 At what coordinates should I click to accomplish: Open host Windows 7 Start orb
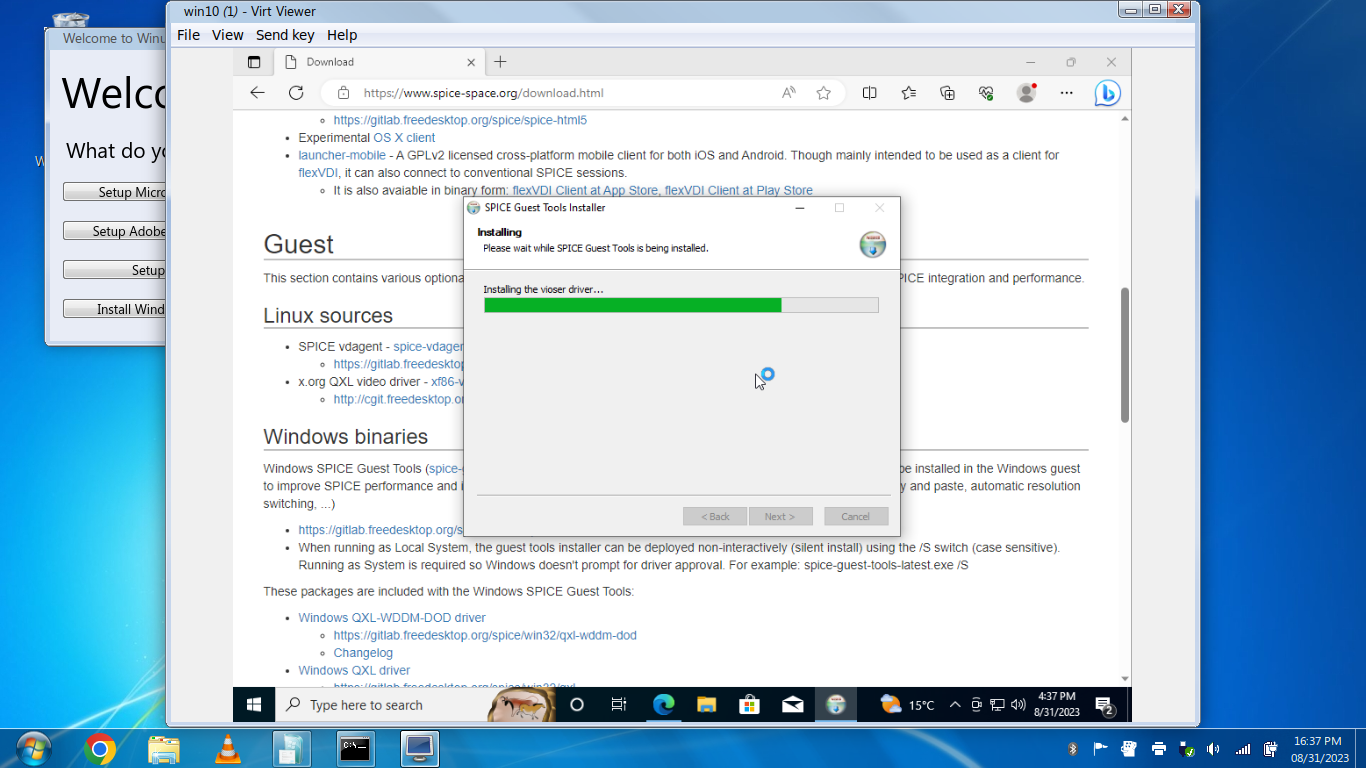(x=33, y=748)
